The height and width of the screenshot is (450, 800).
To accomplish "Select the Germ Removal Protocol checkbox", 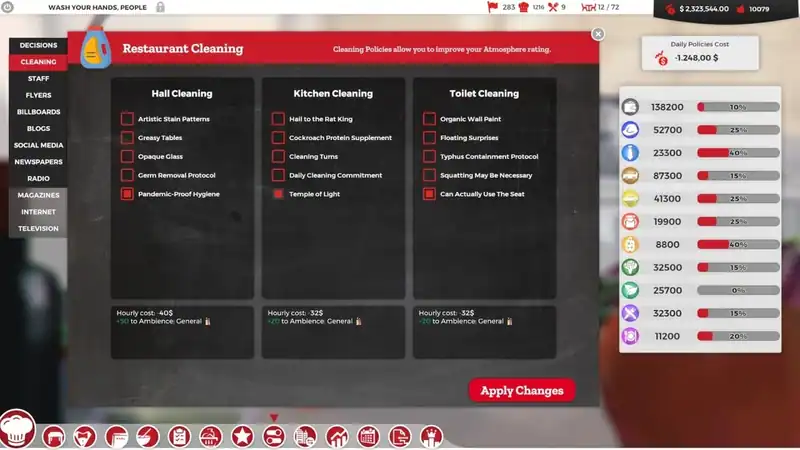I will pyautogui.click(x=127, y=176).
